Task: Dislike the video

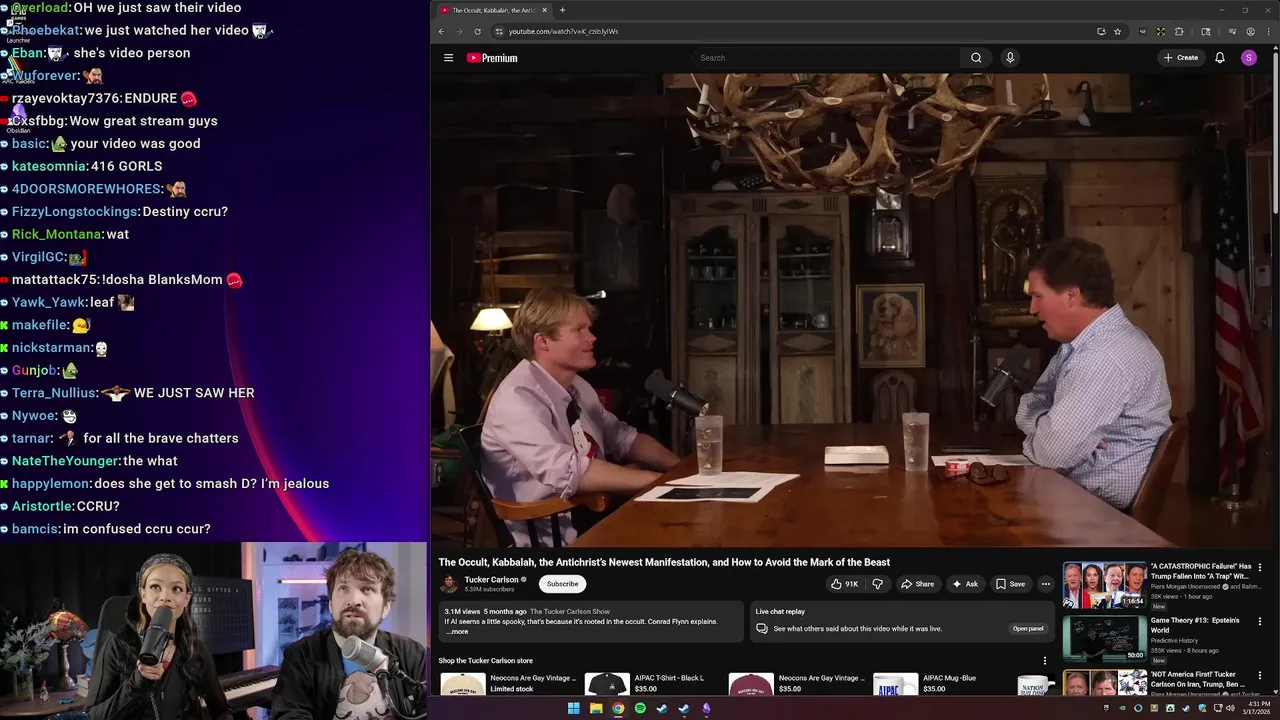Action: click(x=877, y=584)
